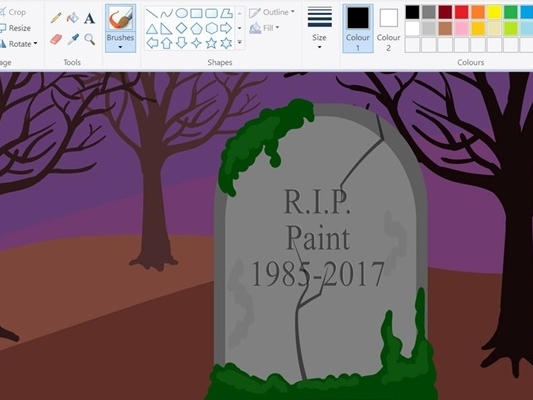Select the Colour picker eyedropper tool
The height and width of the screenshot is (400, 533).
coord(73,39)
